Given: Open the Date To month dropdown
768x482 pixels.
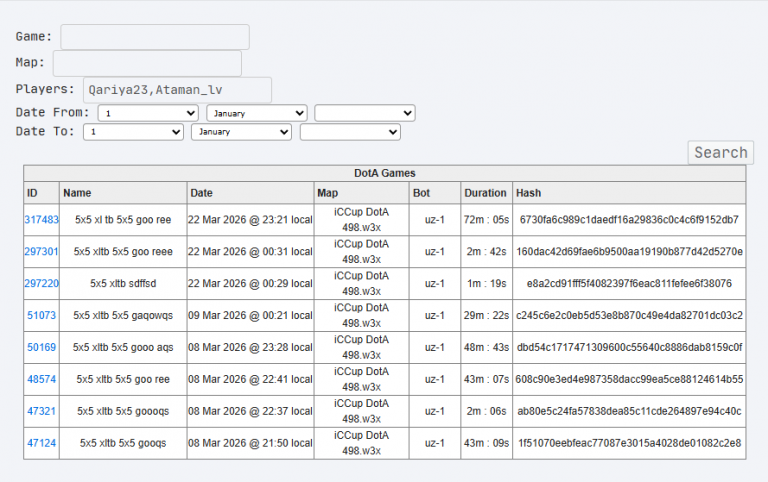Looking at the screenshot, I should (241, 132).
